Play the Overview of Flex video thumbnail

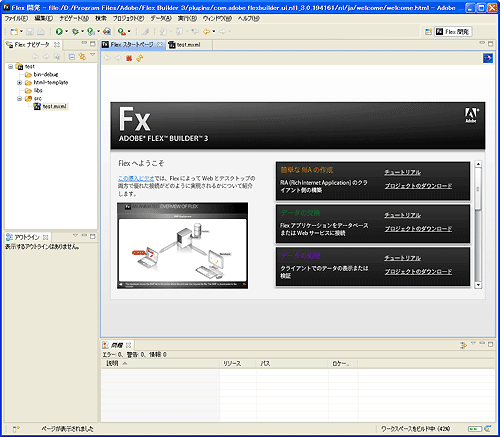(182, 246)
